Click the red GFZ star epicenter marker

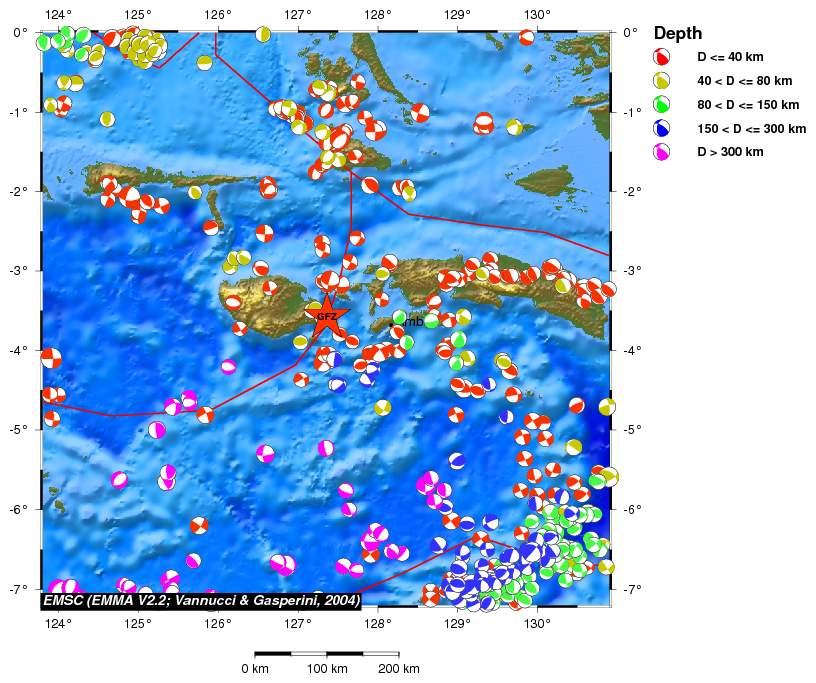click(327, 317)
